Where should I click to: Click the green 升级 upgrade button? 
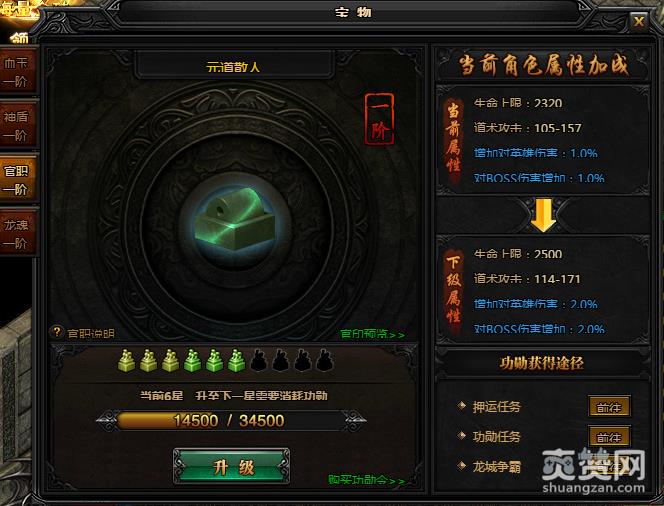pos(232,466)
